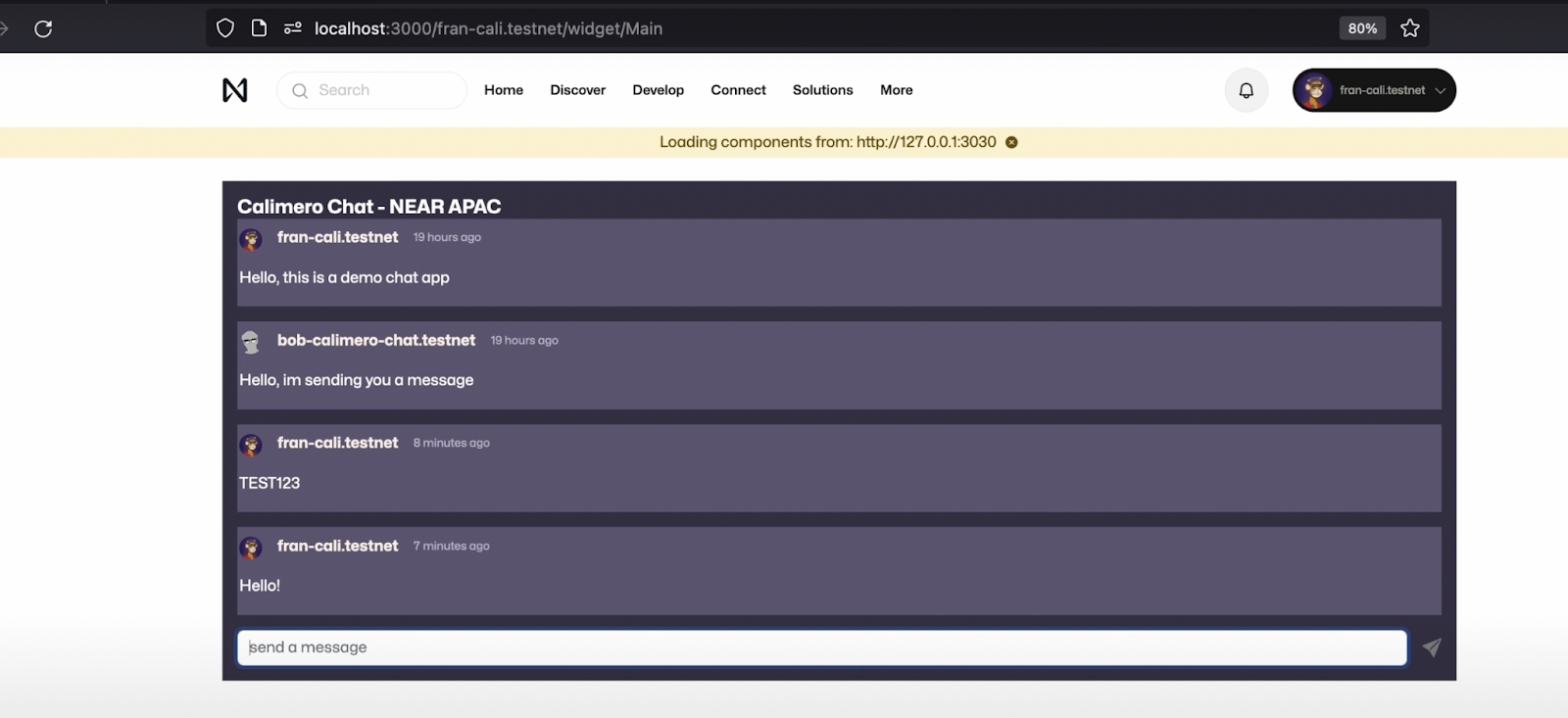This screenshot has height=718, width=1568.
Task: Click avatar on the TEST123 message
Action: [x=251, y=445]
